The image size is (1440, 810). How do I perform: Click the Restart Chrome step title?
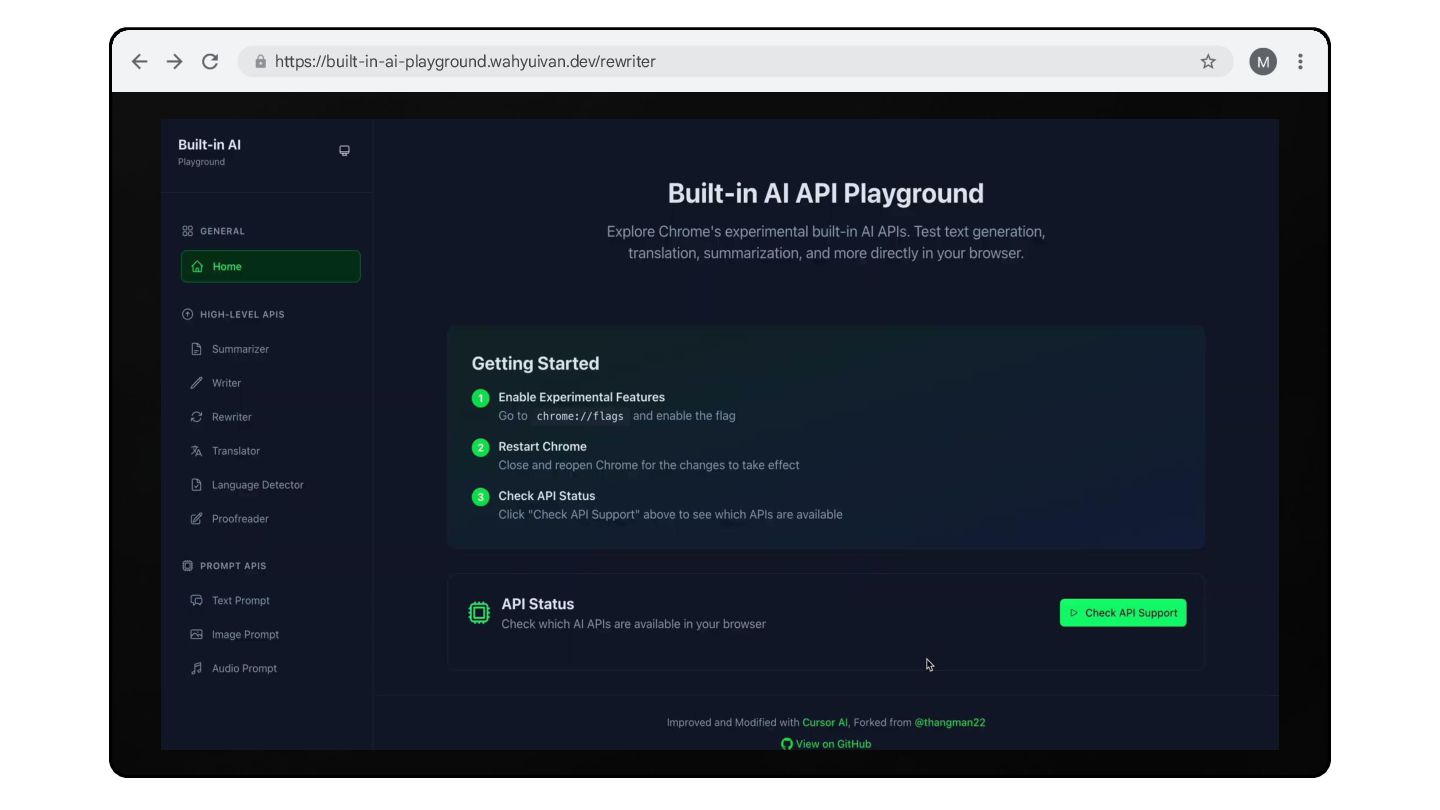click(543, 446)
